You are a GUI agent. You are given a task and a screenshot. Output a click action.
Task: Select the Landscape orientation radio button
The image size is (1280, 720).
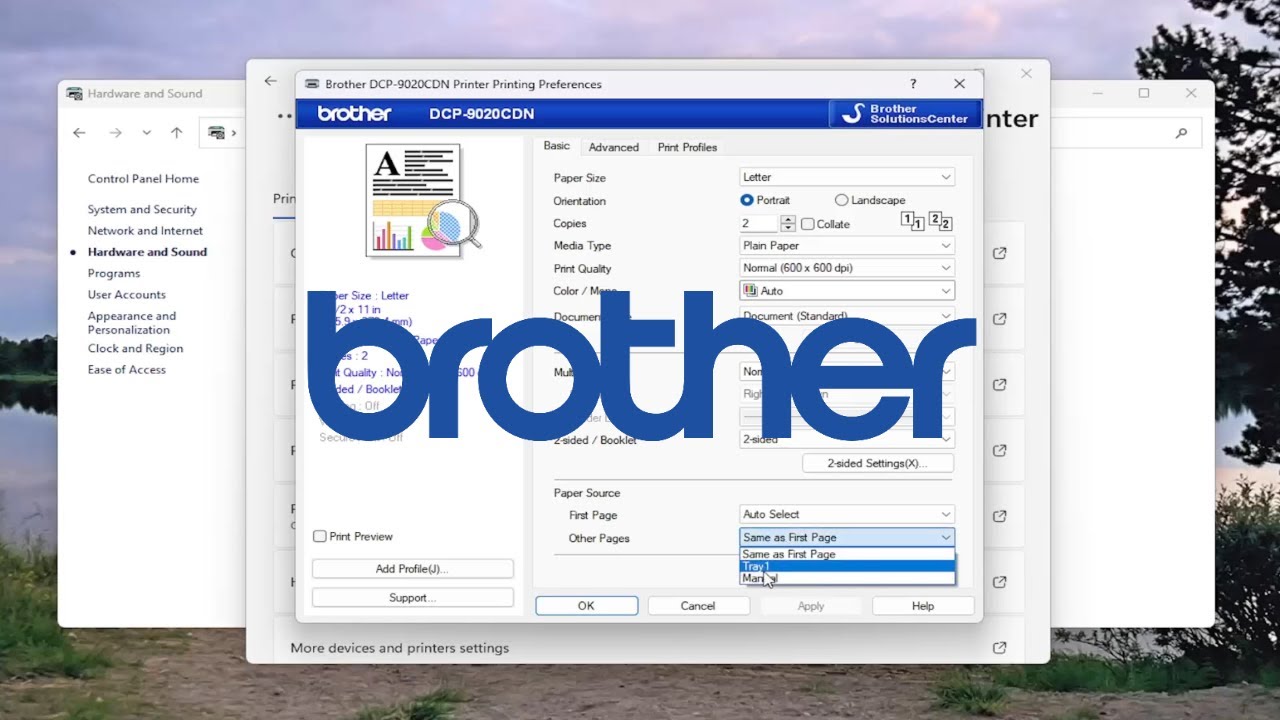(x=841, y=201)
